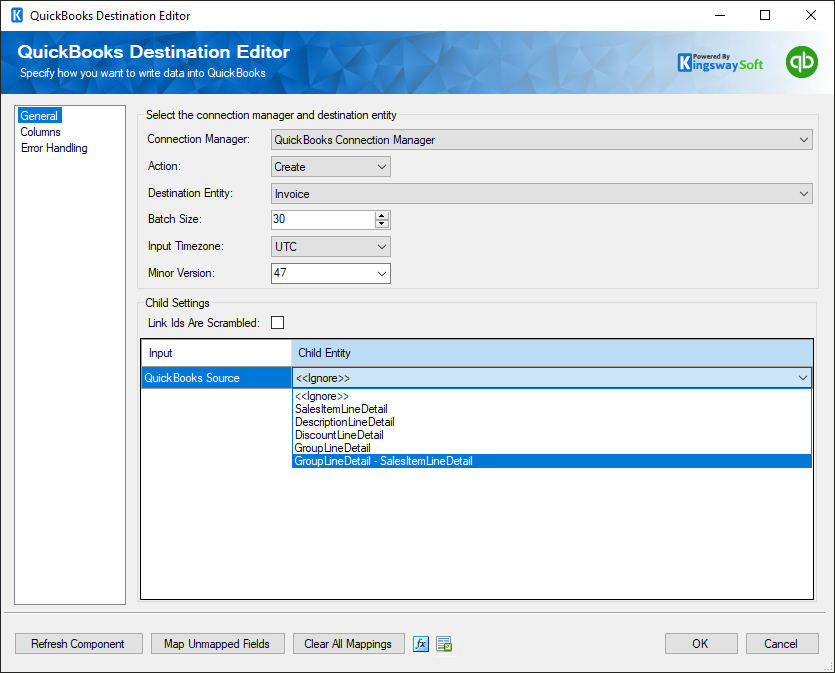Open the Destination Entity dropdown showing Invoice
The width and height of the screenshot is (835, 673).
(542, 194)
